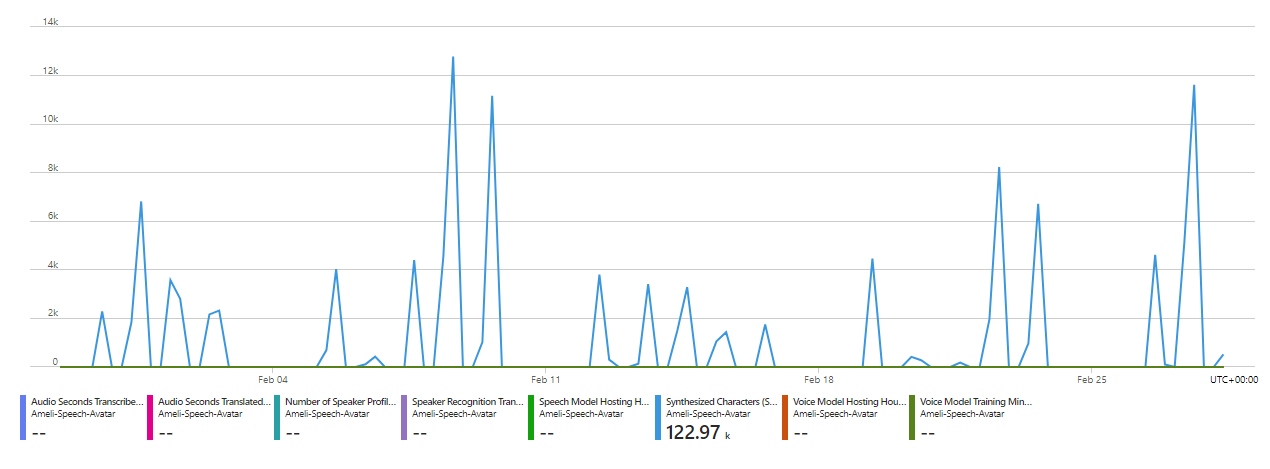Click Ameli-Speech-Avatar under Voice Model Training
The image size is (1270, 469).
[962, 413]
